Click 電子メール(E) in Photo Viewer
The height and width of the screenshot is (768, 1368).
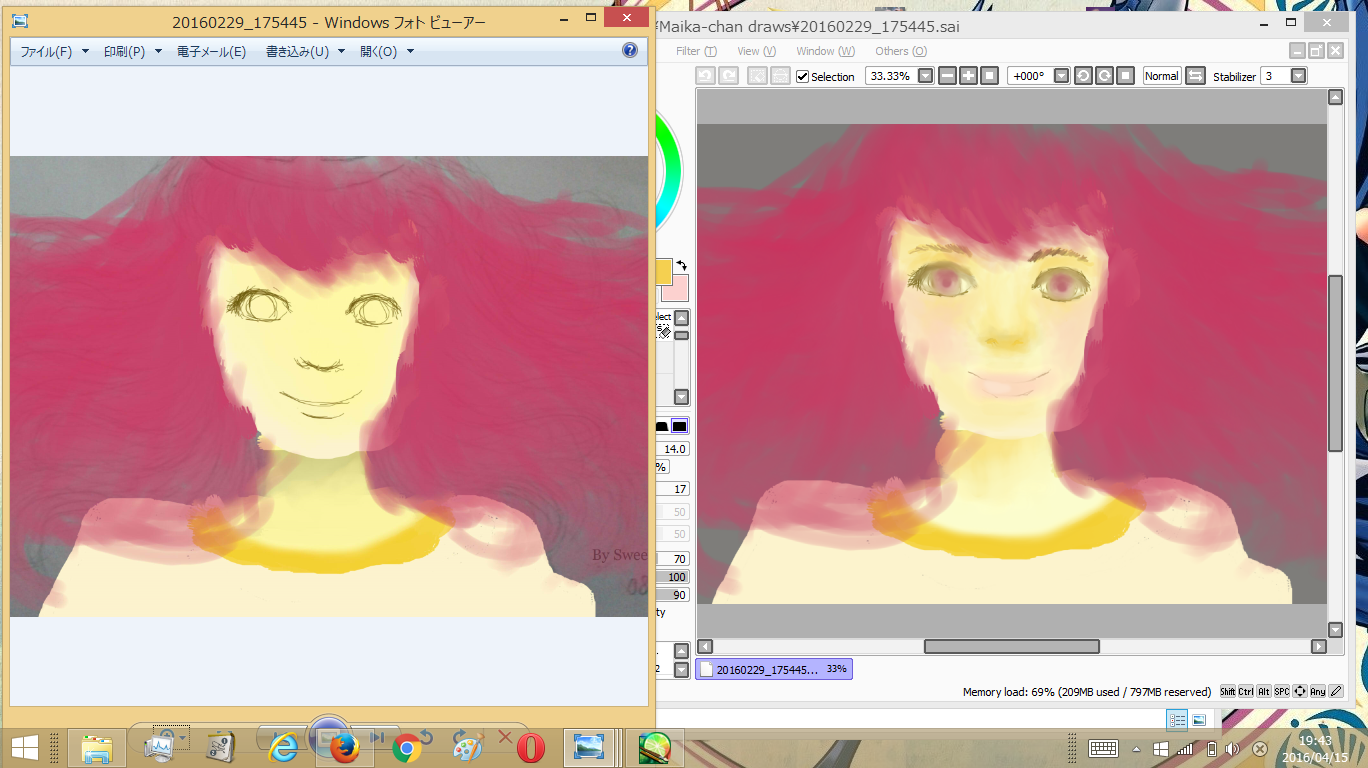(211, 52)
